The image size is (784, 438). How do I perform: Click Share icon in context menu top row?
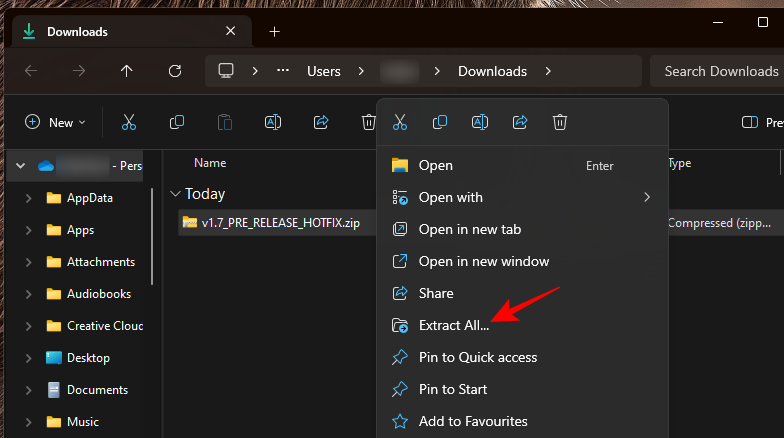tap(520, 122)
